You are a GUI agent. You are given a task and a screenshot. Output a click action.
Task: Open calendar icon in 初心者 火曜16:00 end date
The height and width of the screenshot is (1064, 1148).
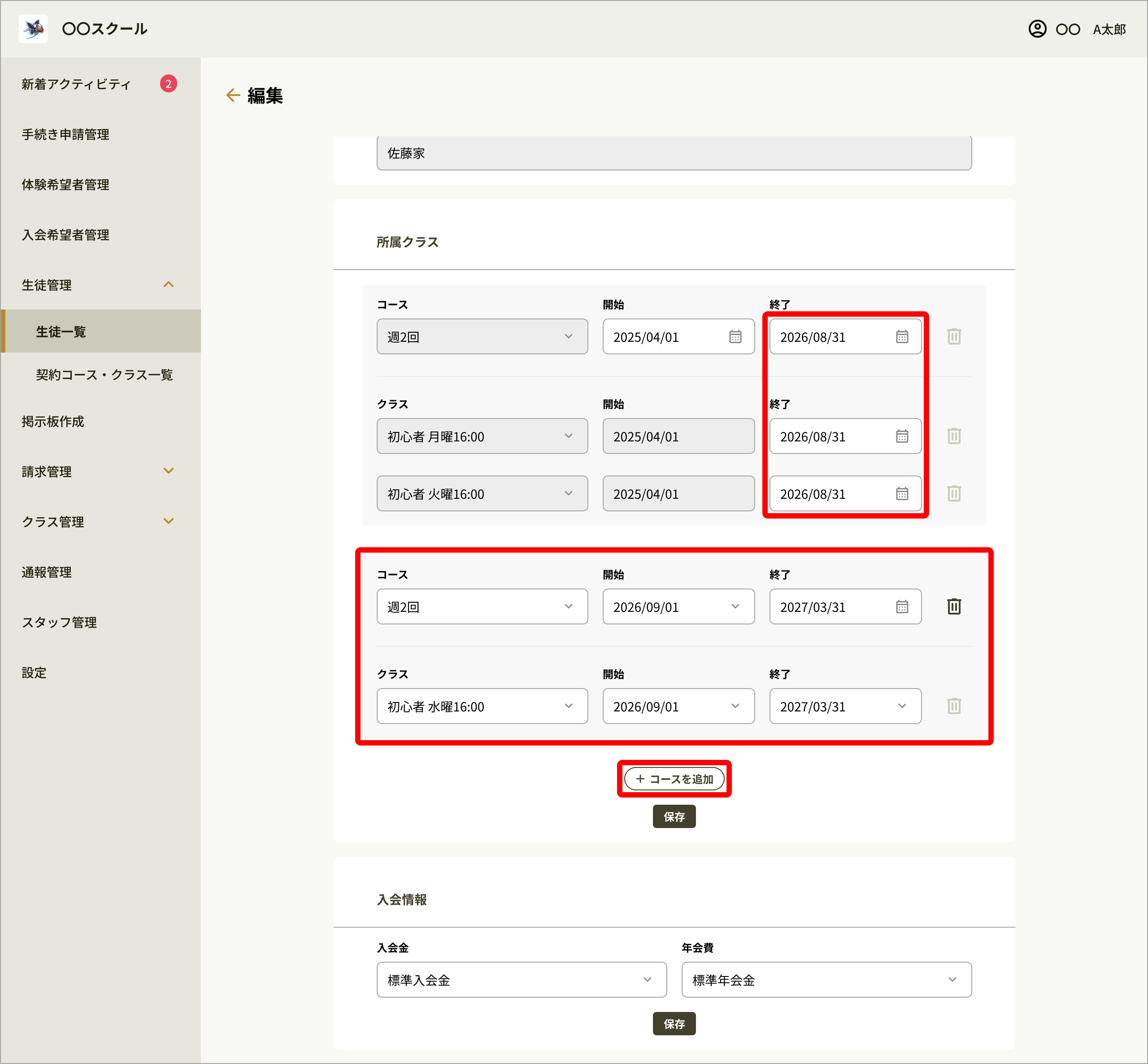pyautogui.click(x=902, y=494)
